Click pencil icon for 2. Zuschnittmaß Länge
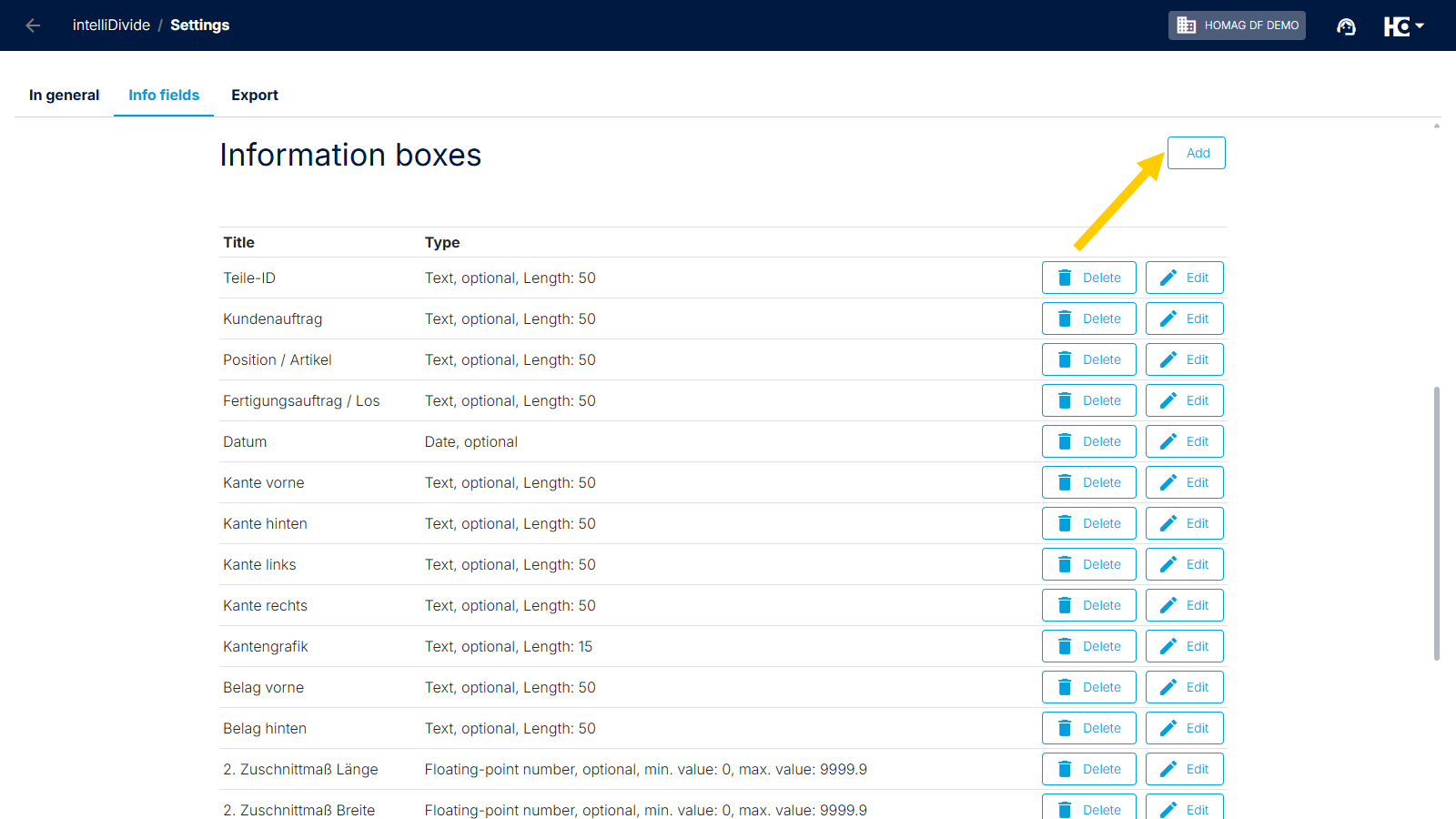Viewport: 1456px width, 819px height. 1168,769
